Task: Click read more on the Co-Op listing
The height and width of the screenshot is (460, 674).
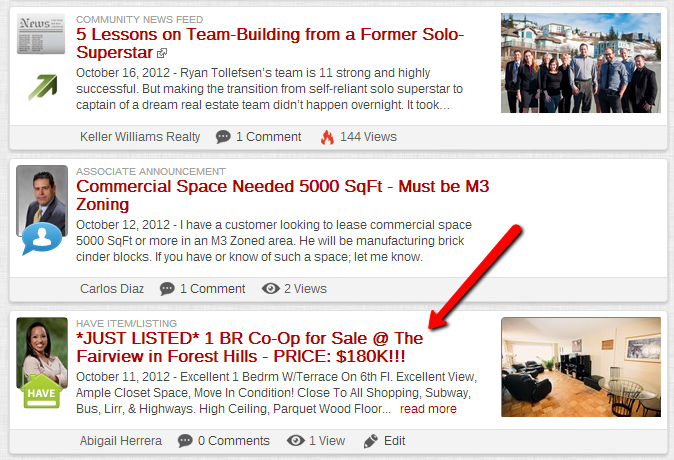Action: point(428,409)
